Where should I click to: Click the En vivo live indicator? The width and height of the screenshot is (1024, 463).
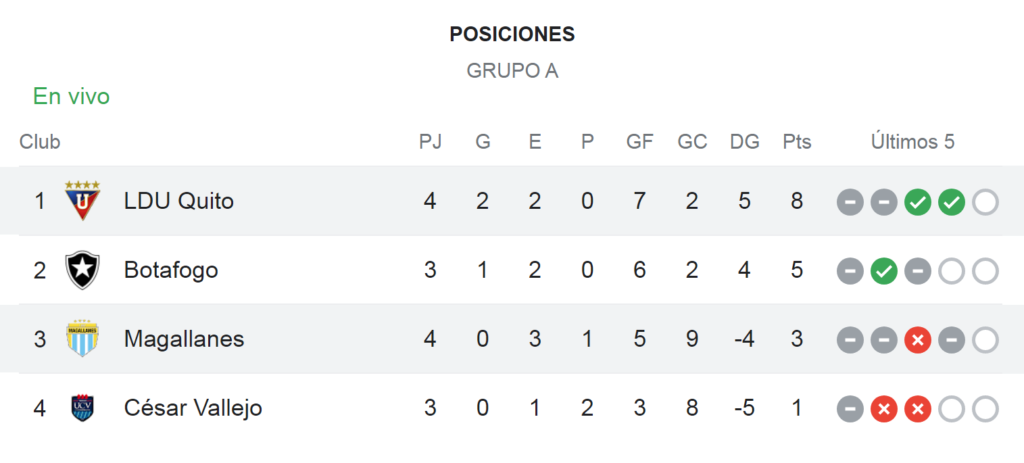[71, 97]
